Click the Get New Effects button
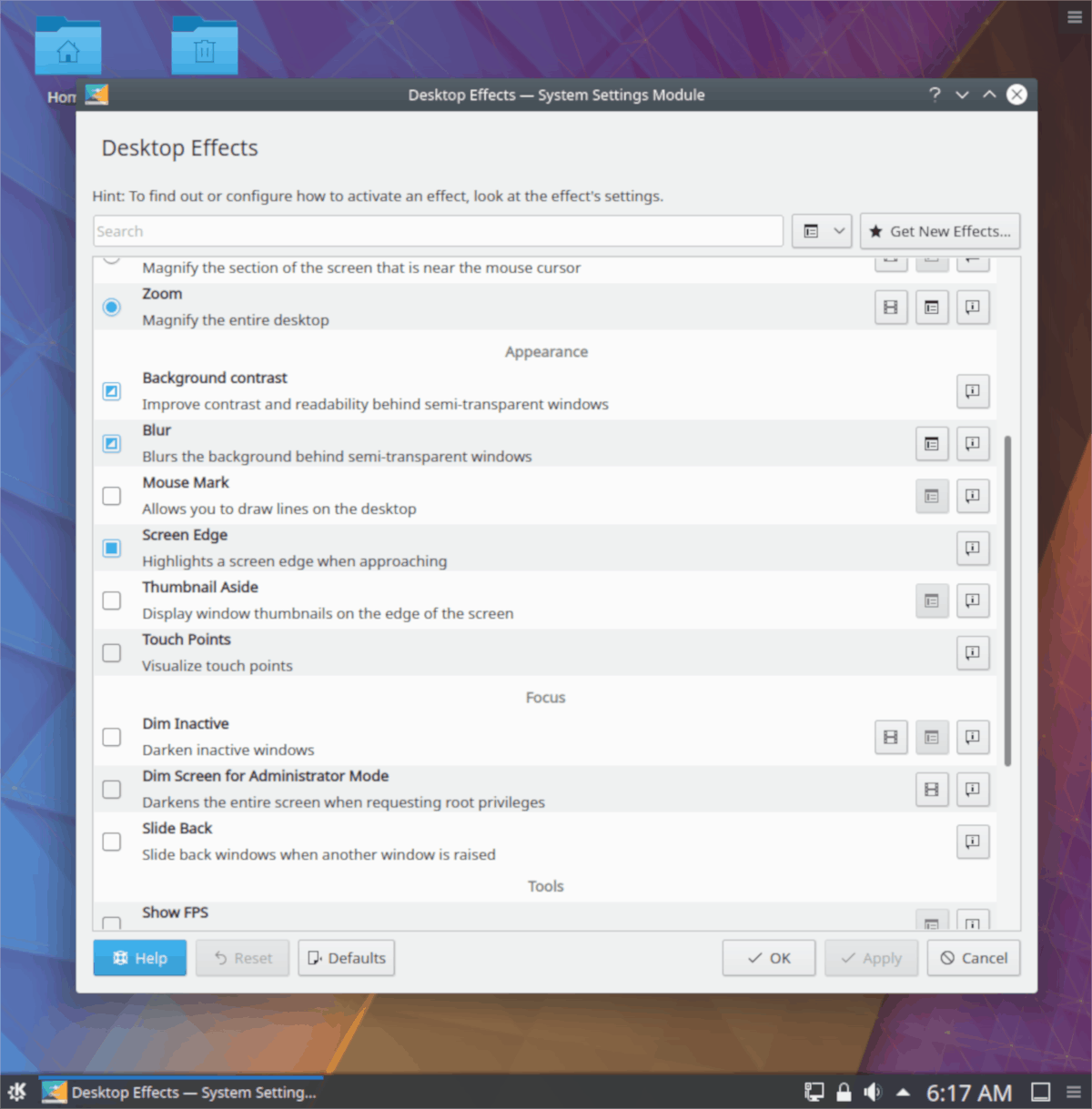This screenshot has width=1092, height=1109. (x=939, y=231)
